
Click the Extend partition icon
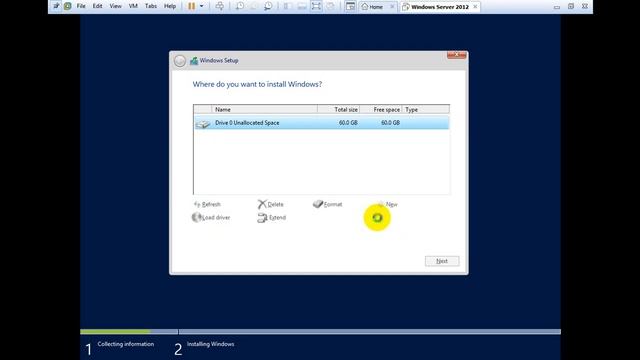(x=262, y=218)
